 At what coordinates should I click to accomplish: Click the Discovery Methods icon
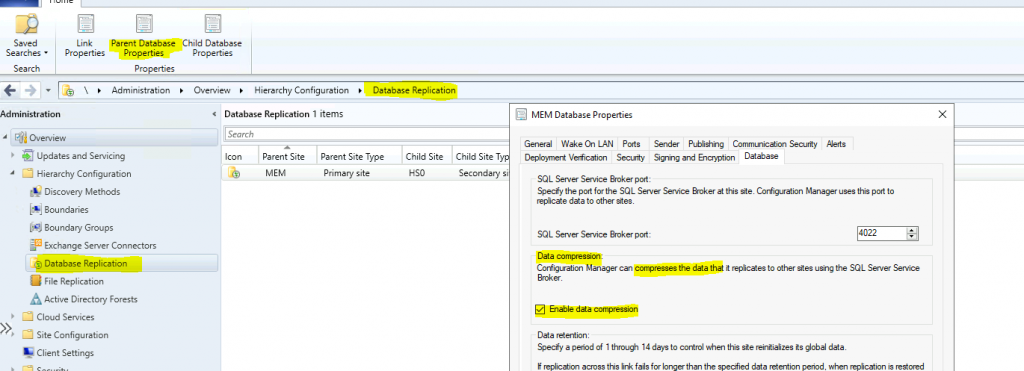(35, 192)
